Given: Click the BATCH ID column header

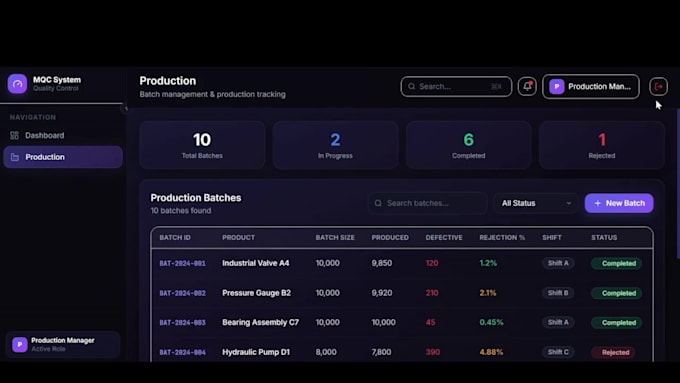Looking at the screenshot, I should pyautogui.click(x=175, y=238).
